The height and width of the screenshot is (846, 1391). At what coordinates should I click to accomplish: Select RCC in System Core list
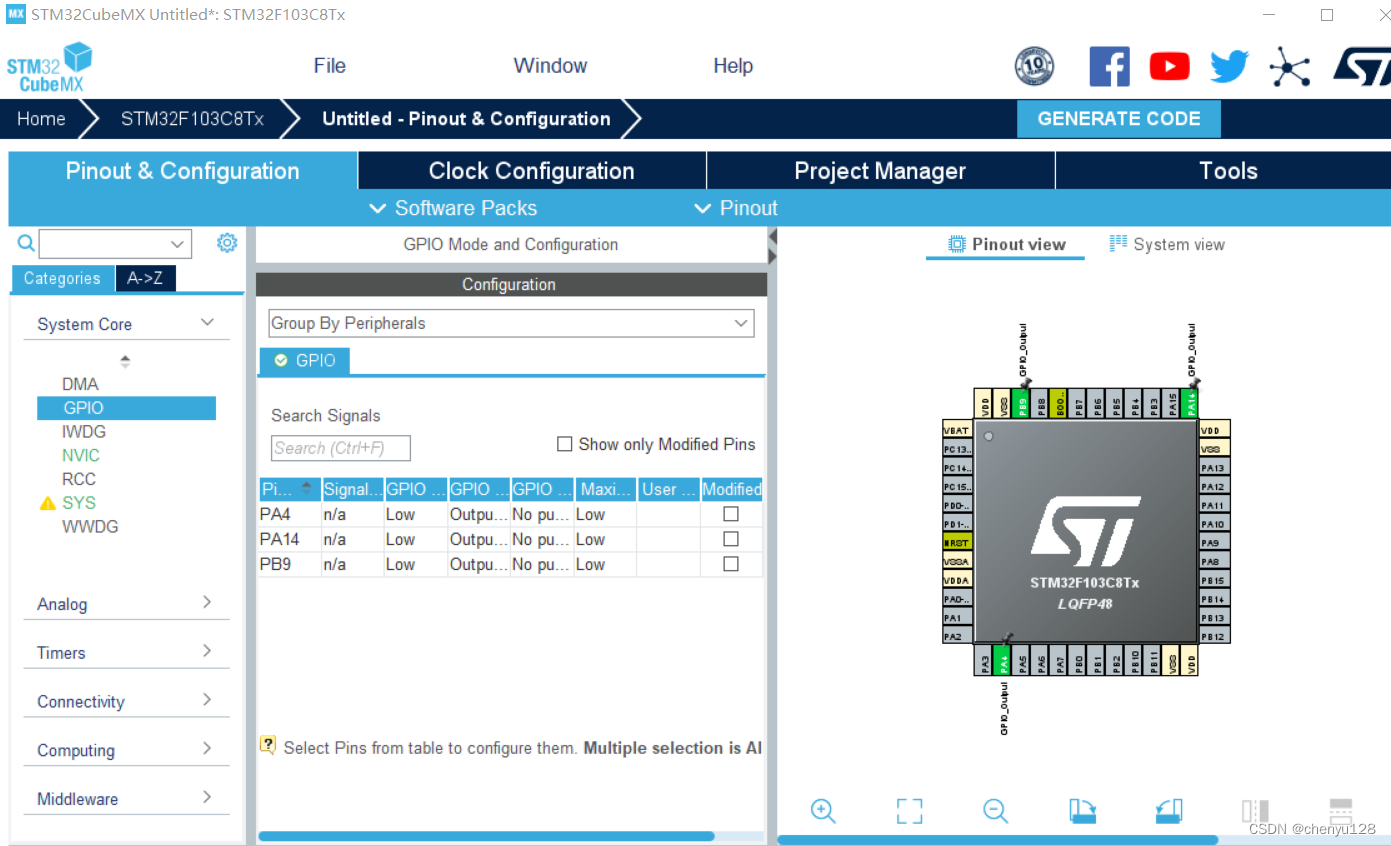[x=79, y=479]
